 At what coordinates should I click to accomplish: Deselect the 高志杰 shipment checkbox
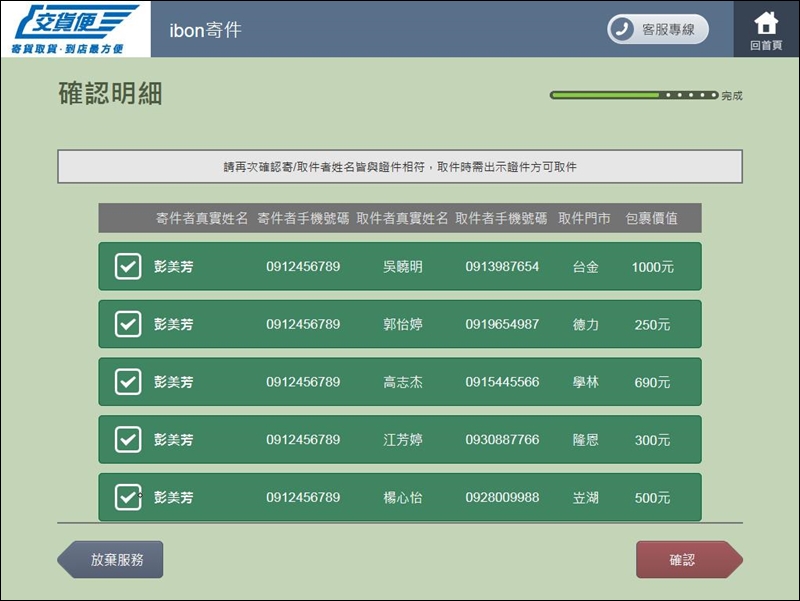(x=128, y=382)
